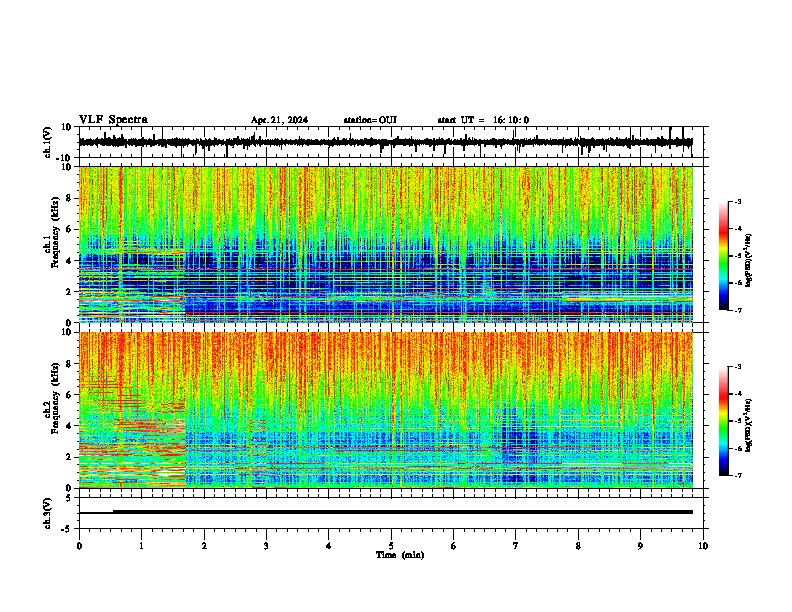This screenshot has height=612, width=792.
Task: Click the ch.2 color bar "log(PSD)" label
Action: click(749, 425)
